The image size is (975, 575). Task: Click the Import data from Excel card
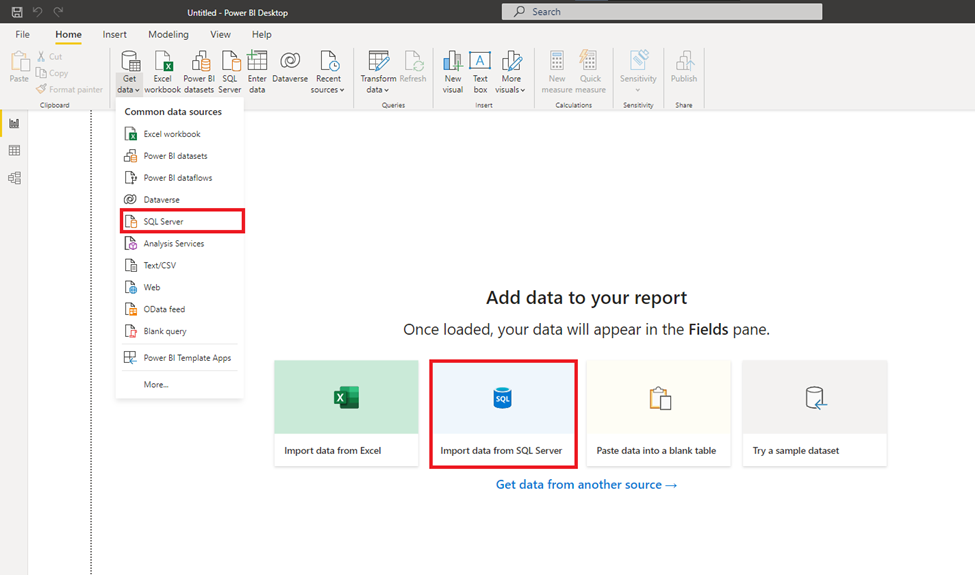346,413
